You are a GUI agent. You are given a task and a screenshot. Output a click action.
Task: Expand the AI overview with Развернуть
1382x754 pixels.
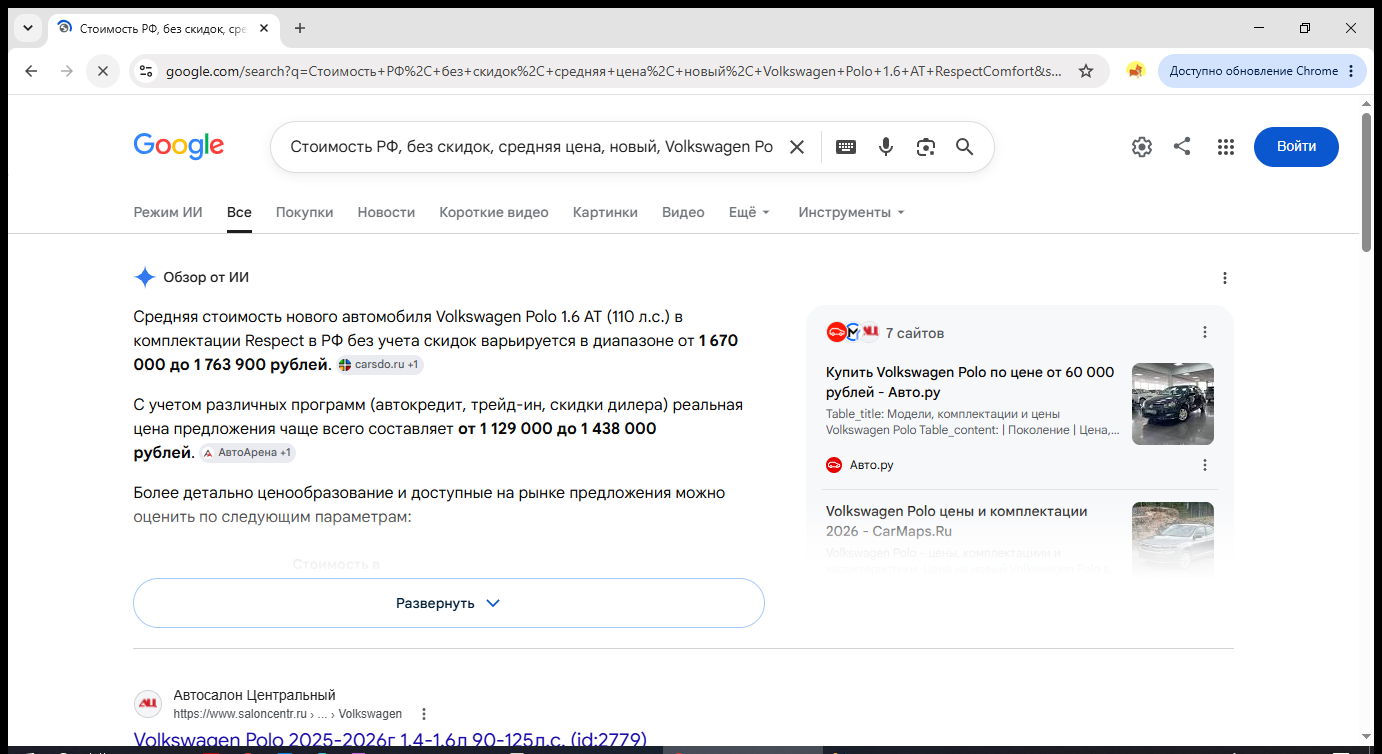449,603
